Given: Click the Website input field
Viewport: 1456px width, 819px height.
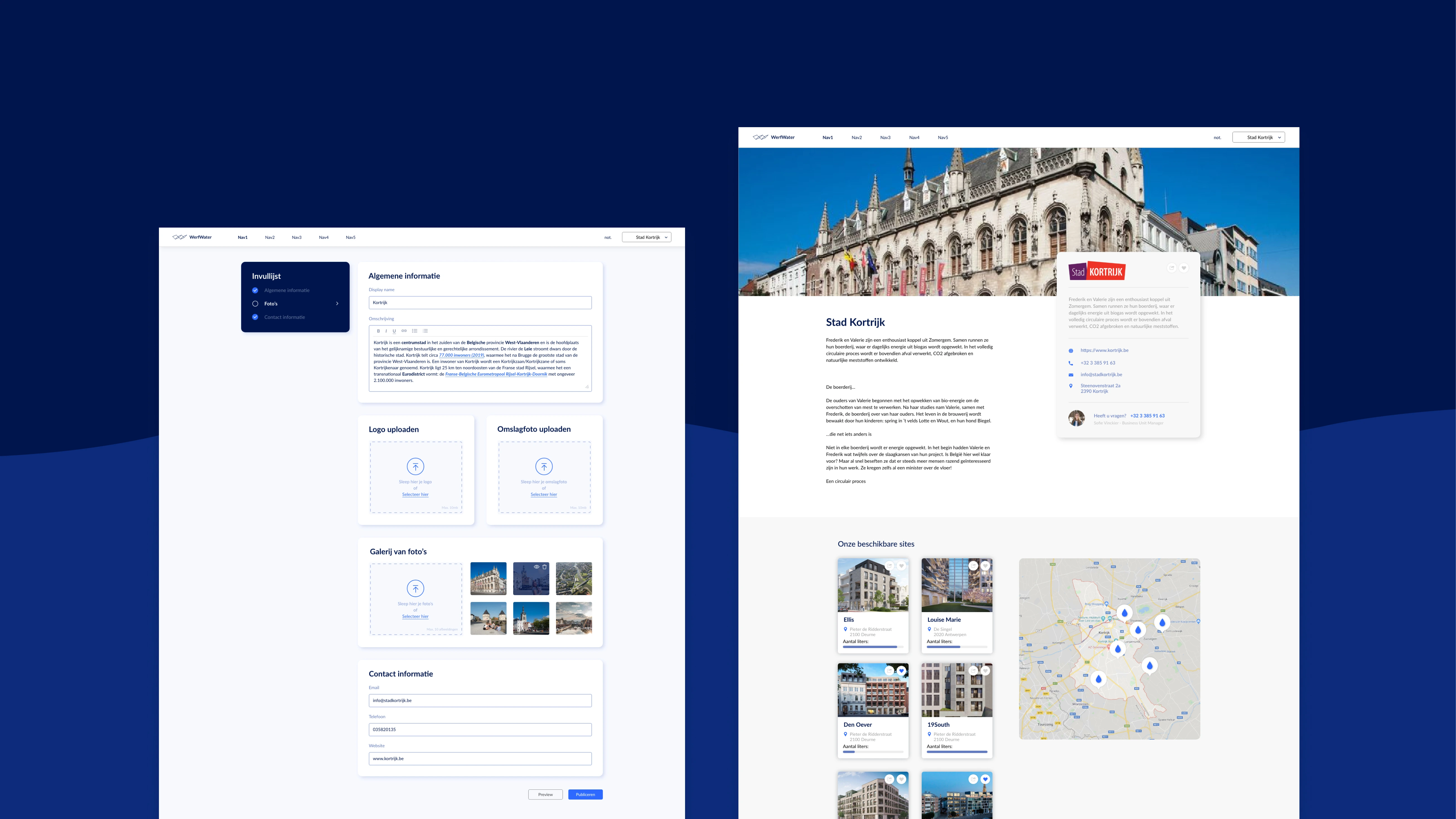Looking at the screenshot, I should (x=480, y=759).
